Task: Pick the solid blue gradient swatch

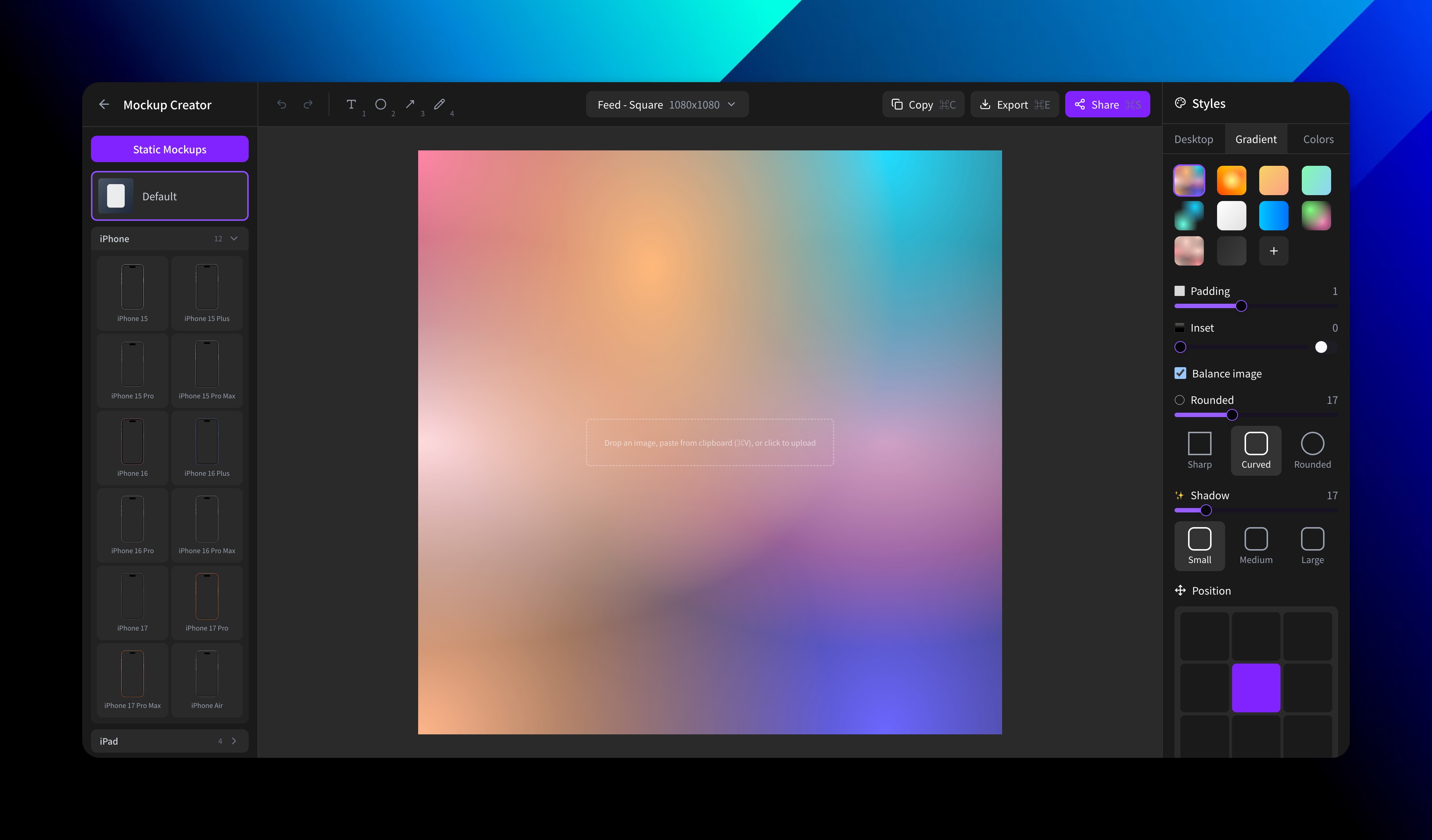Action: [x=1274, y=216]
